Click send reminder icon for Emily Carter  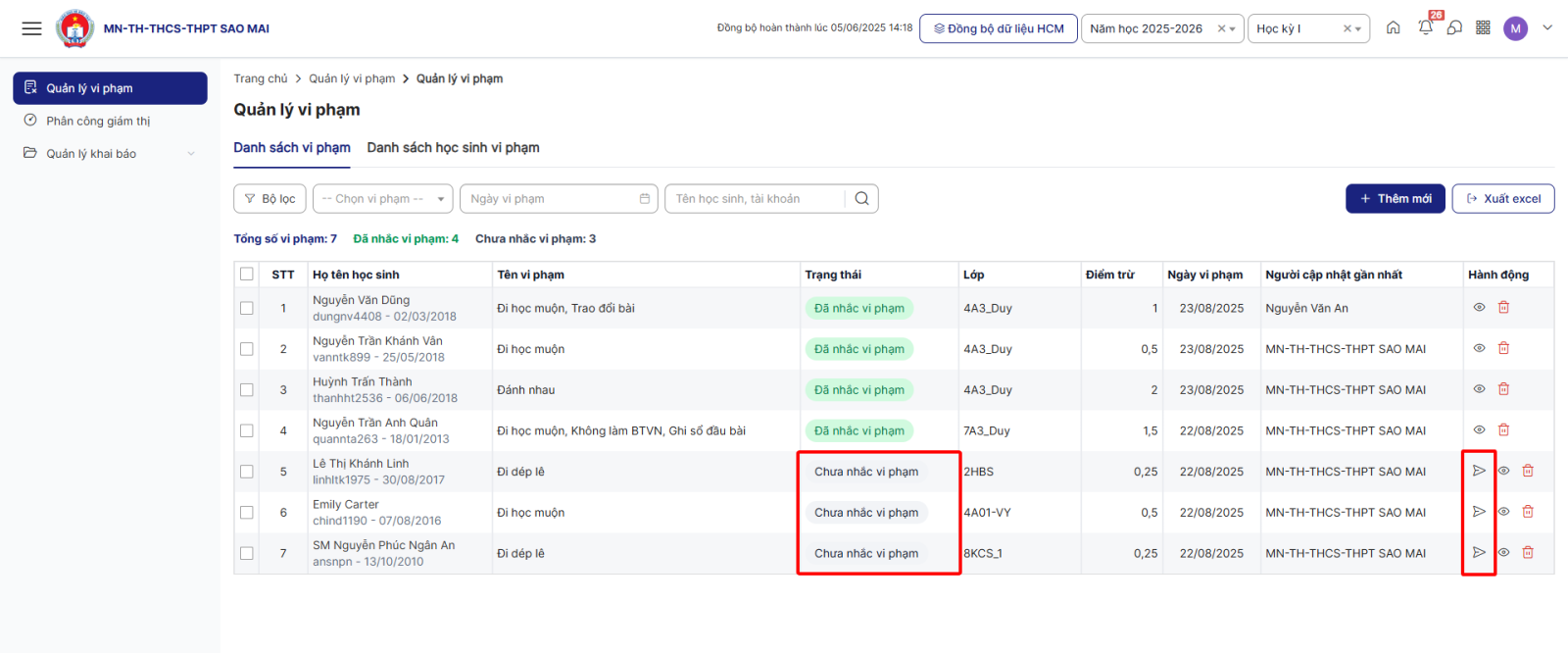pos(1479,512)
